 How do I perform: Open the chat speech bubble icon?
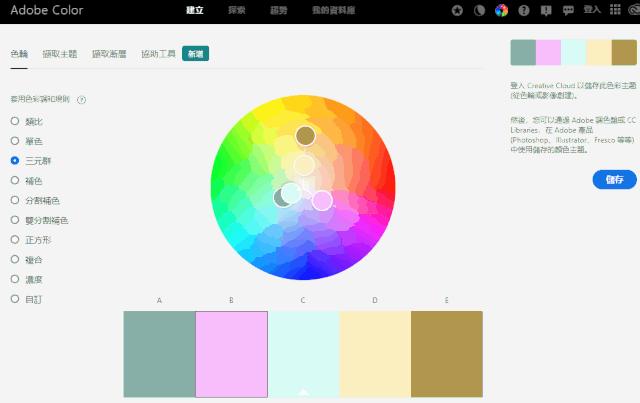568,11
